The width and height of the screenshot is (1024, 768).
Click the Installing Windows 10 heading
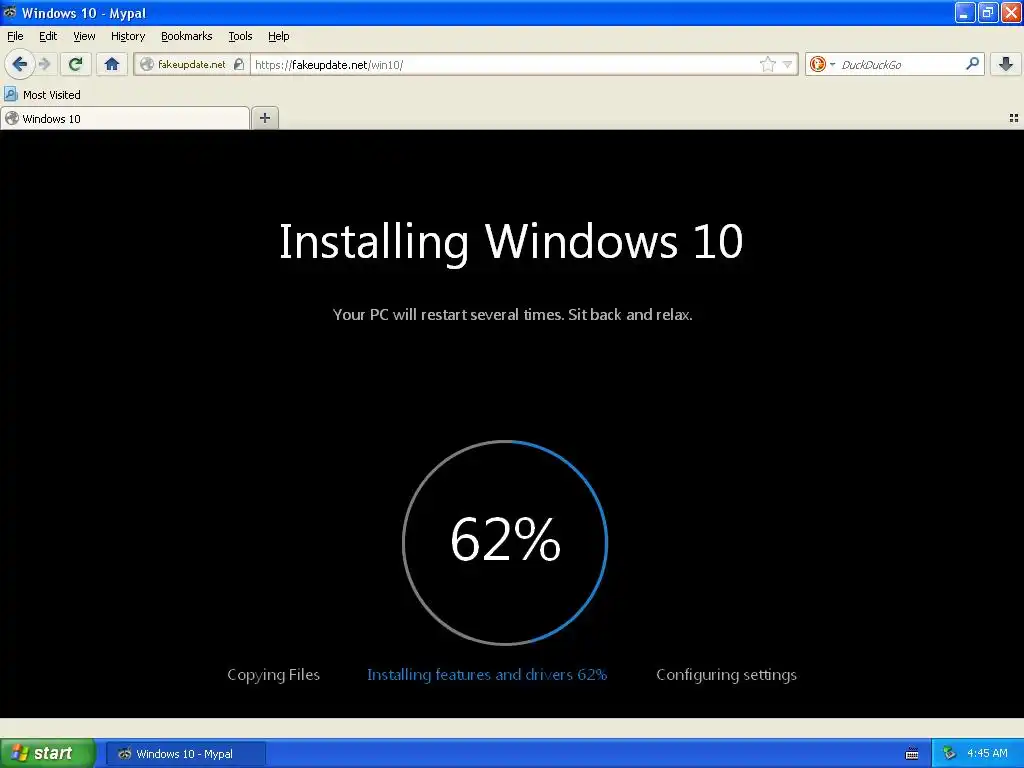coord(511,242)
